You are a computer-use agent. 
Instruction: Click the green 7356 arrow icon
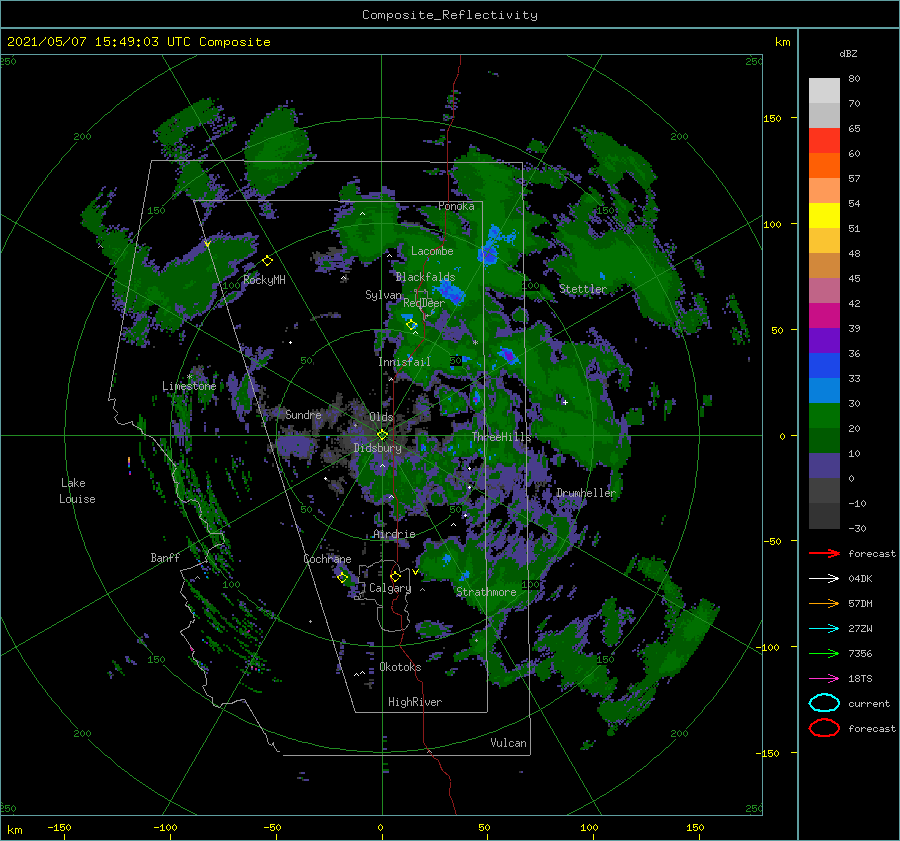click(824, 653)
